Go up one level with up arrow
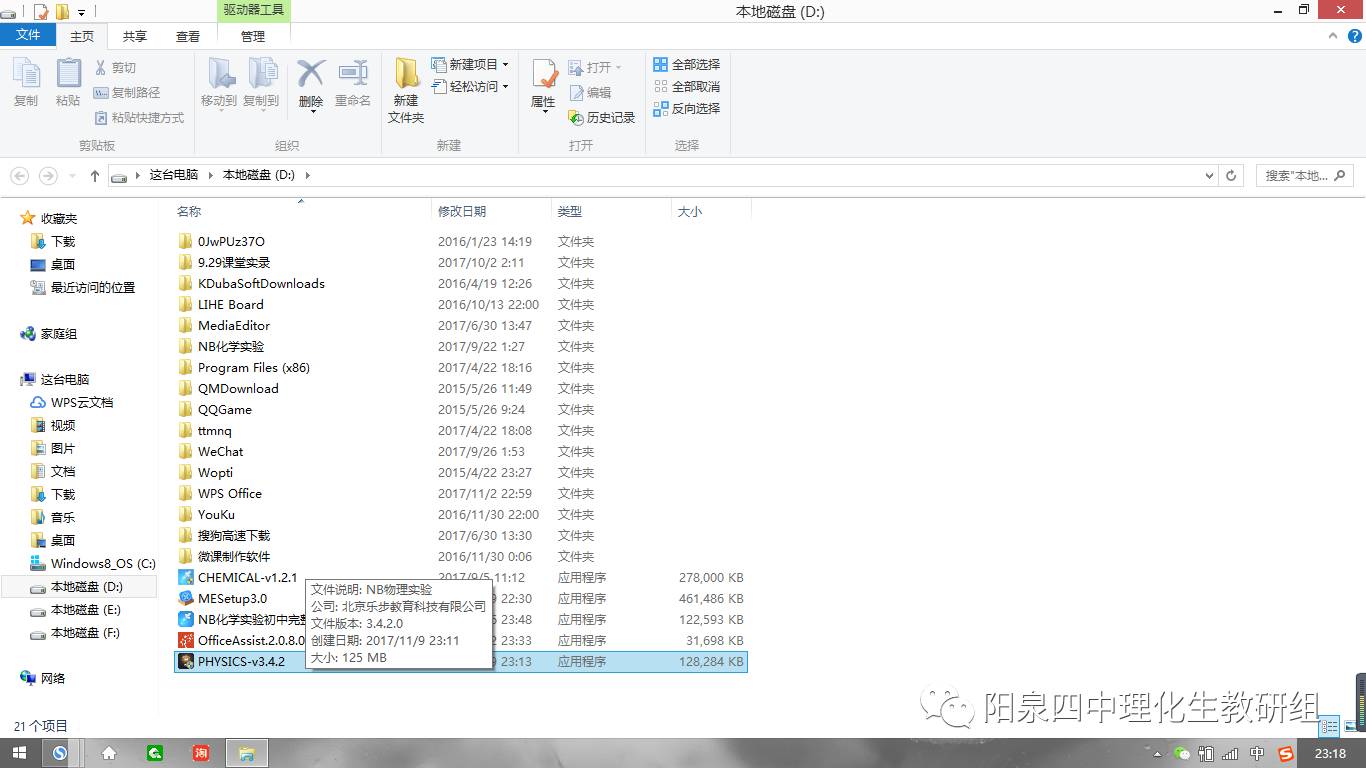This screenshot has width=1366, height=768. [95, 175]
